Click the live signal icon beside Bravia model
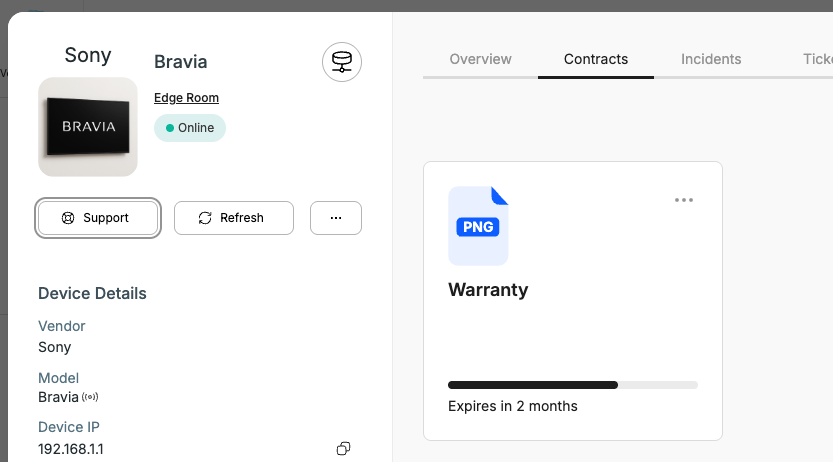 (x=90, y=397)
